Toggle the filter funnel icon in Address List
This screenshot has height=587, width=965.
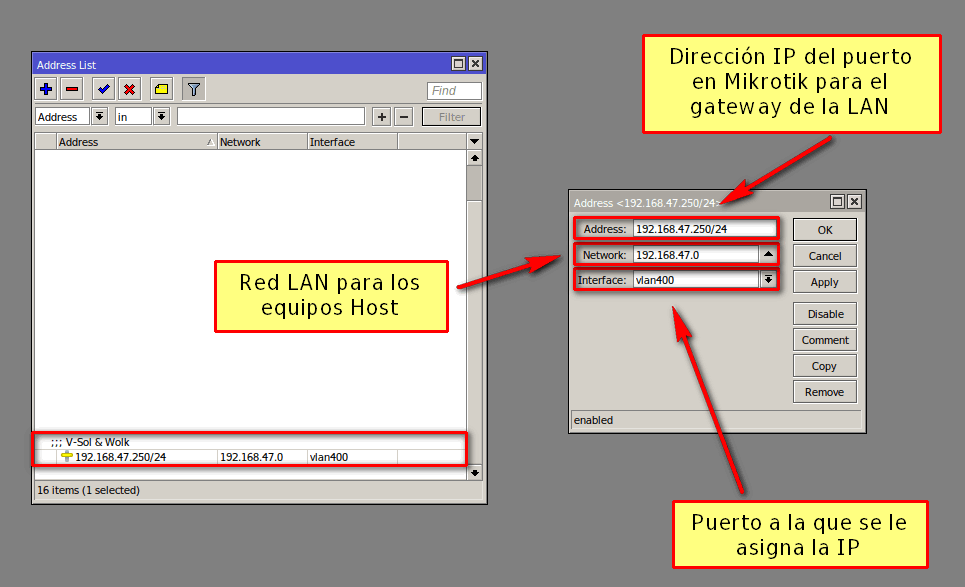(x=193, y=89)
